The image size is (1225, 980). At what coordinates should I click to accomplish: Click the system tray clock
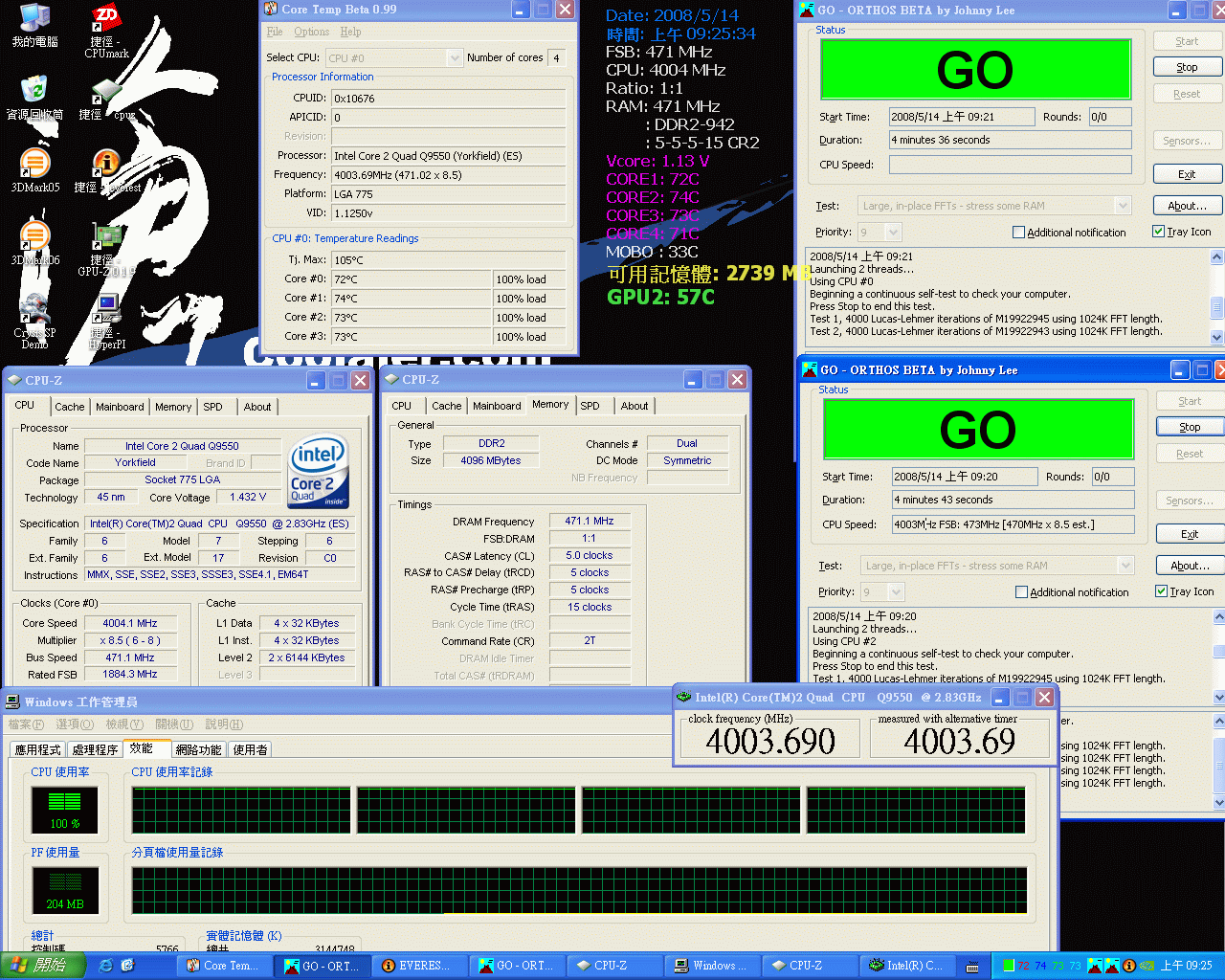pyautogui.click(x=1186, y=966)
